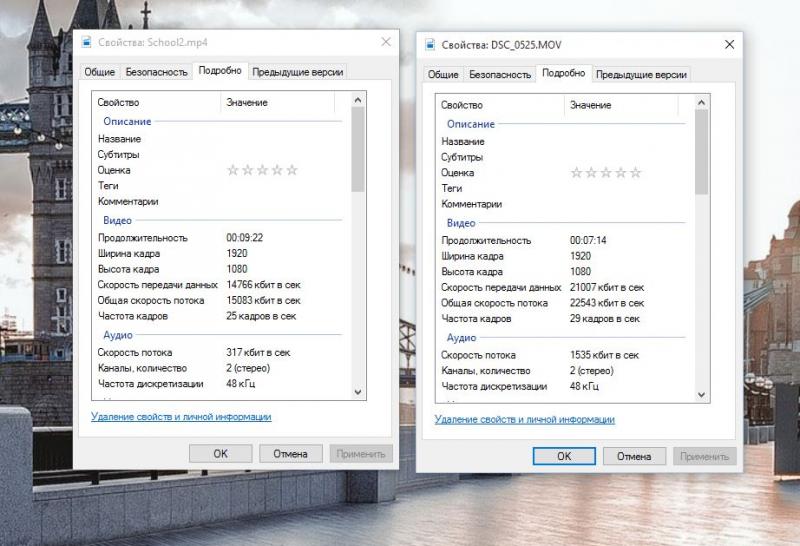Click scrollbar thumb in School2.mp4 list

point(358,150)
